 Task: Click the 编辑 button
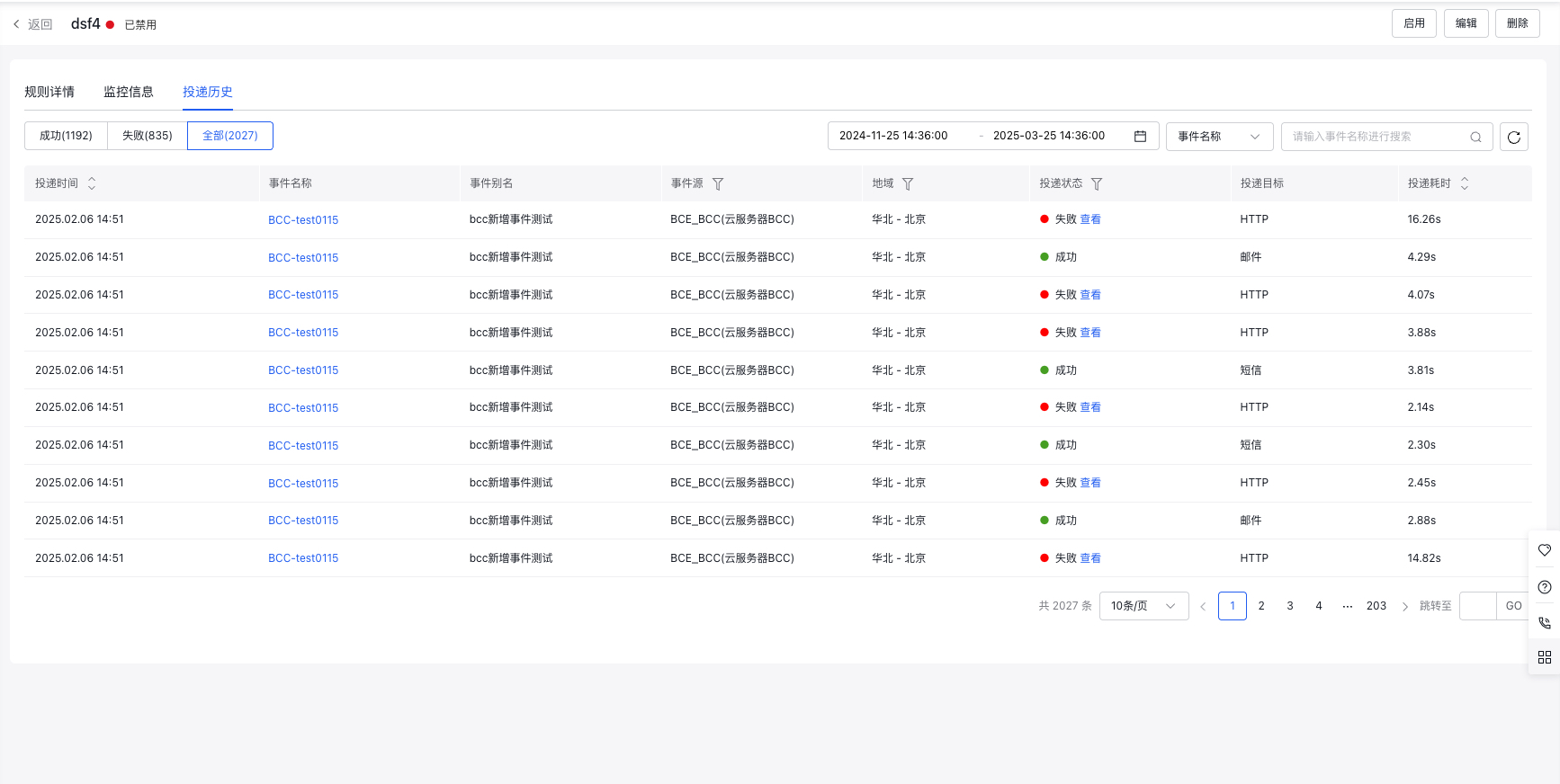pyautogui.click(x=1466, y=23)
